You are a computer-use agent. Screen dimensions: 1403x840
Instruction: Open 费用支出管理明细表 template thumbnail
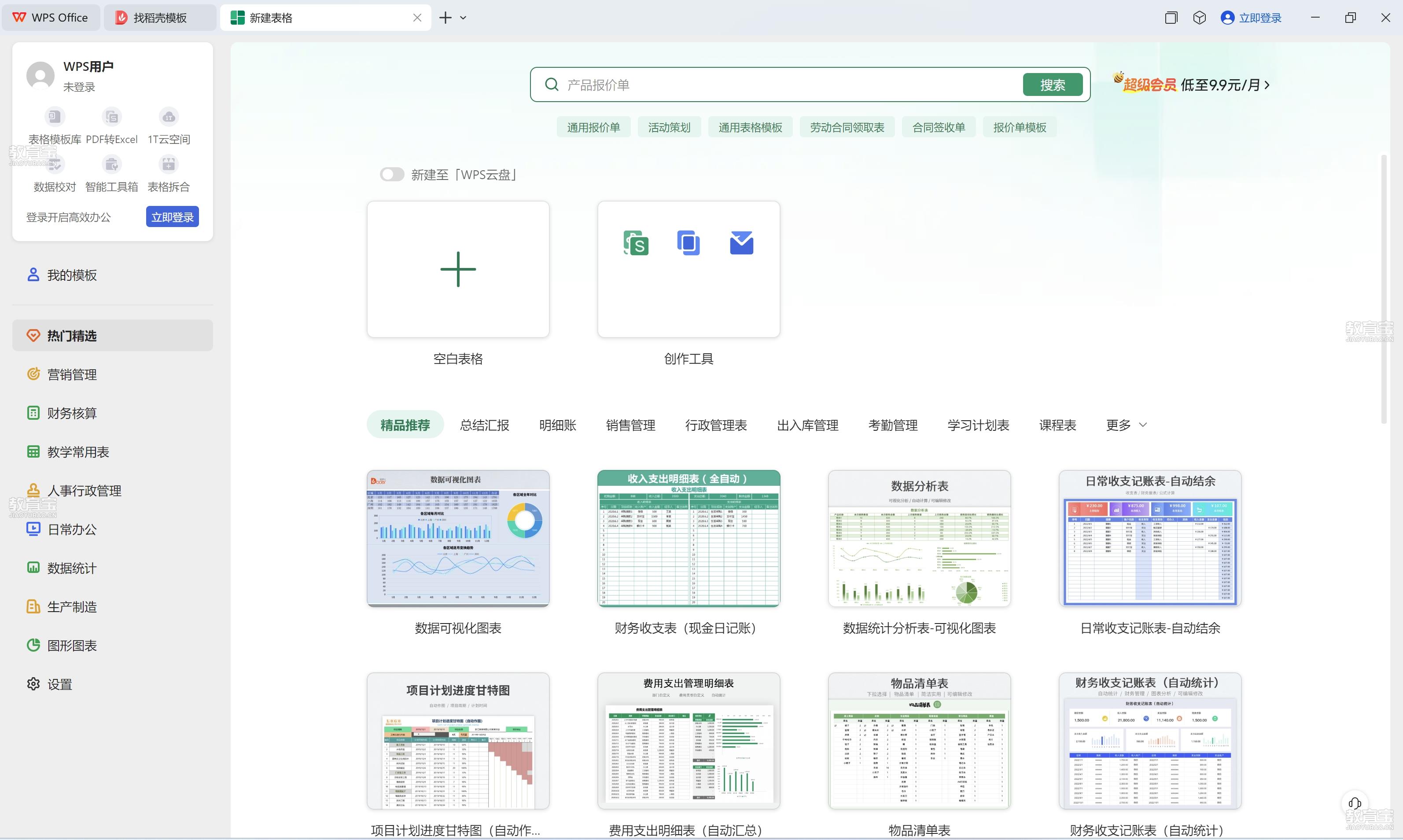point(689,741)
